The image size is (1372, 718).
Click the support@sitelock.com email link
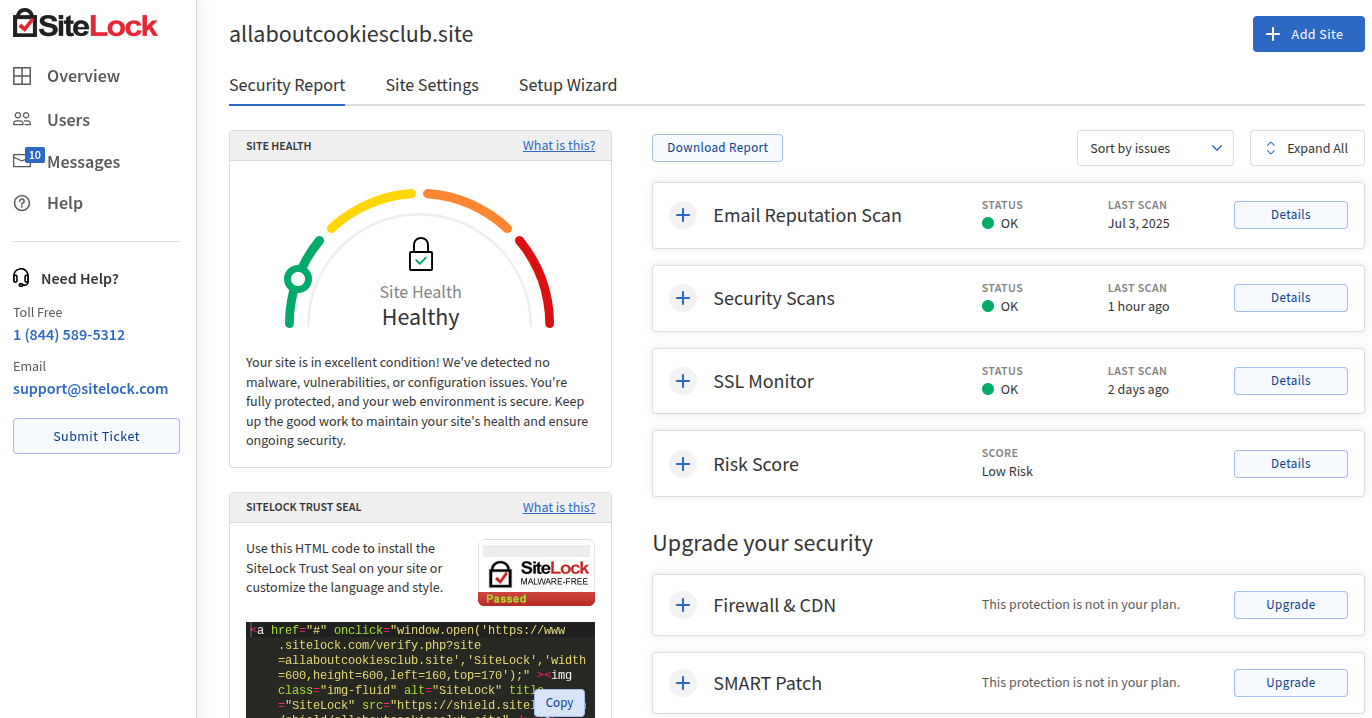tap(90, 389)
